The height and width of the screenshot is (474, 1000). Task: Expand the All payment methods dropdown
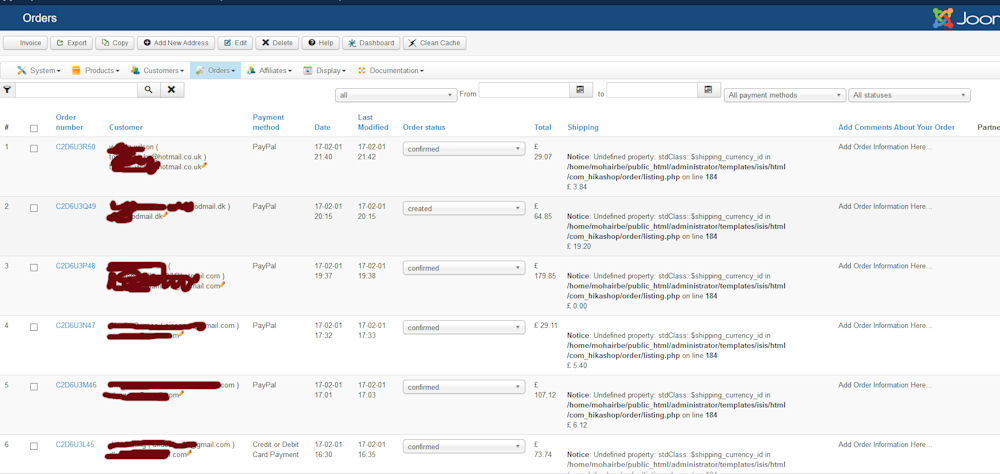click(x=784, y=95)
